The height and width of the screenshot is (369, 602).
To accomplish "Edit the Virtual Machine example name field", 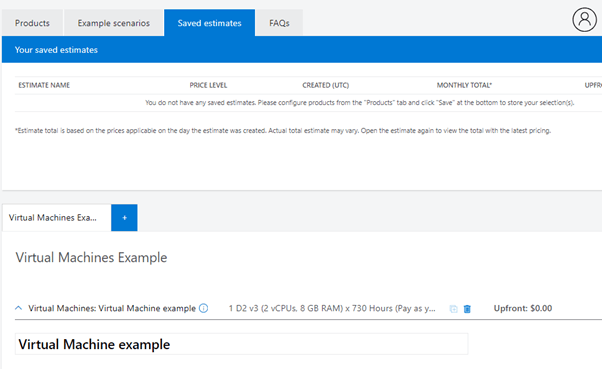I will (x=241, y=344).
